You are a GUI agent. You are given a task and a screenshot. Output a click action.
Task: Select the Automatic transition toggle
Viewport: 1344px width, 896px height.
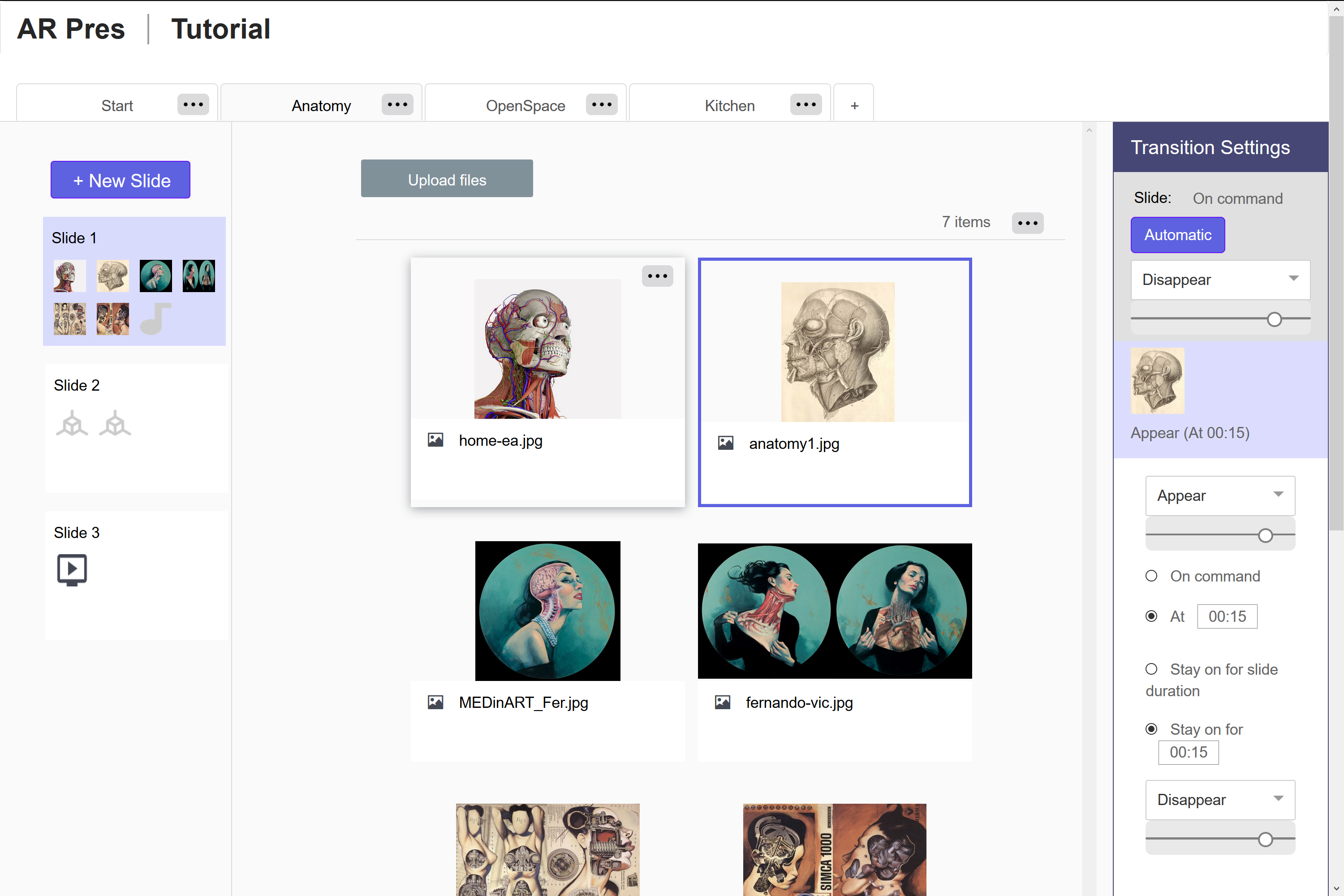(x=1178, y=234)
